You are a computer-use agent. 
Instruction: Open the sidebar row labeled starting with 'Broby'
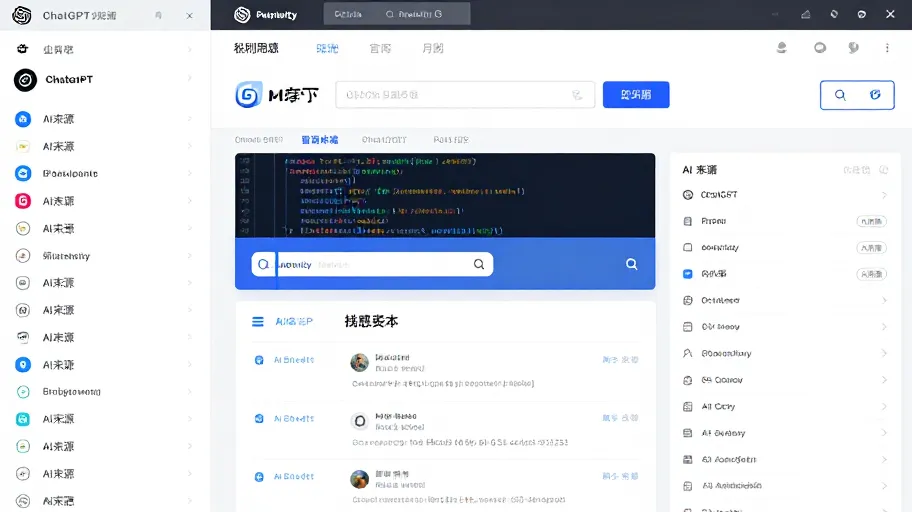pyautogui.click(x=105, y=392)
